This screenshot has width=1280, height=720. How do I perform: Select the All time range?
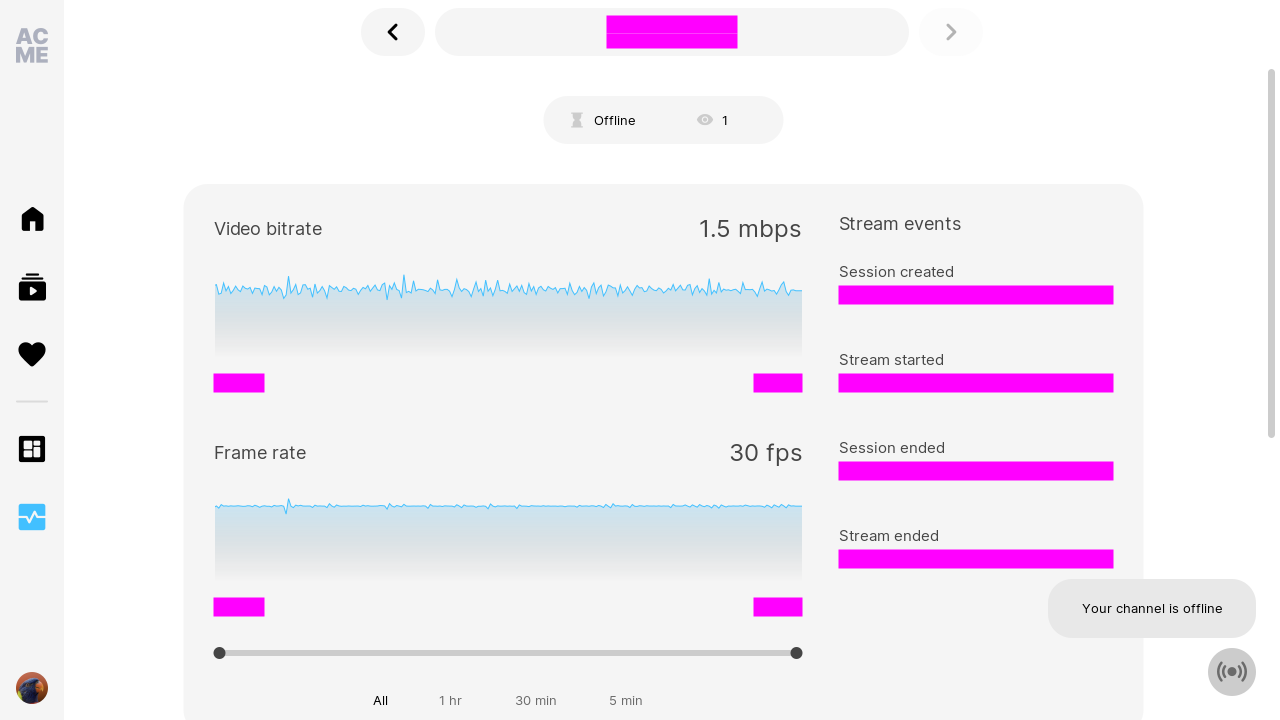tap(381, 700)
